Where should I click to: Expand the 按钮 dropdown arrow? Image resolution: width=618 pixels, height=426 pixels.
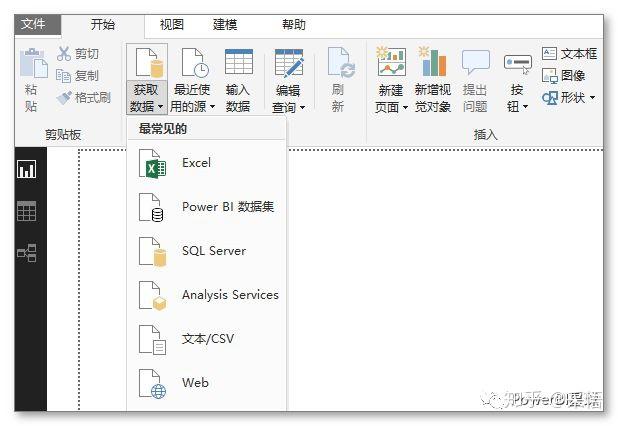525,106
